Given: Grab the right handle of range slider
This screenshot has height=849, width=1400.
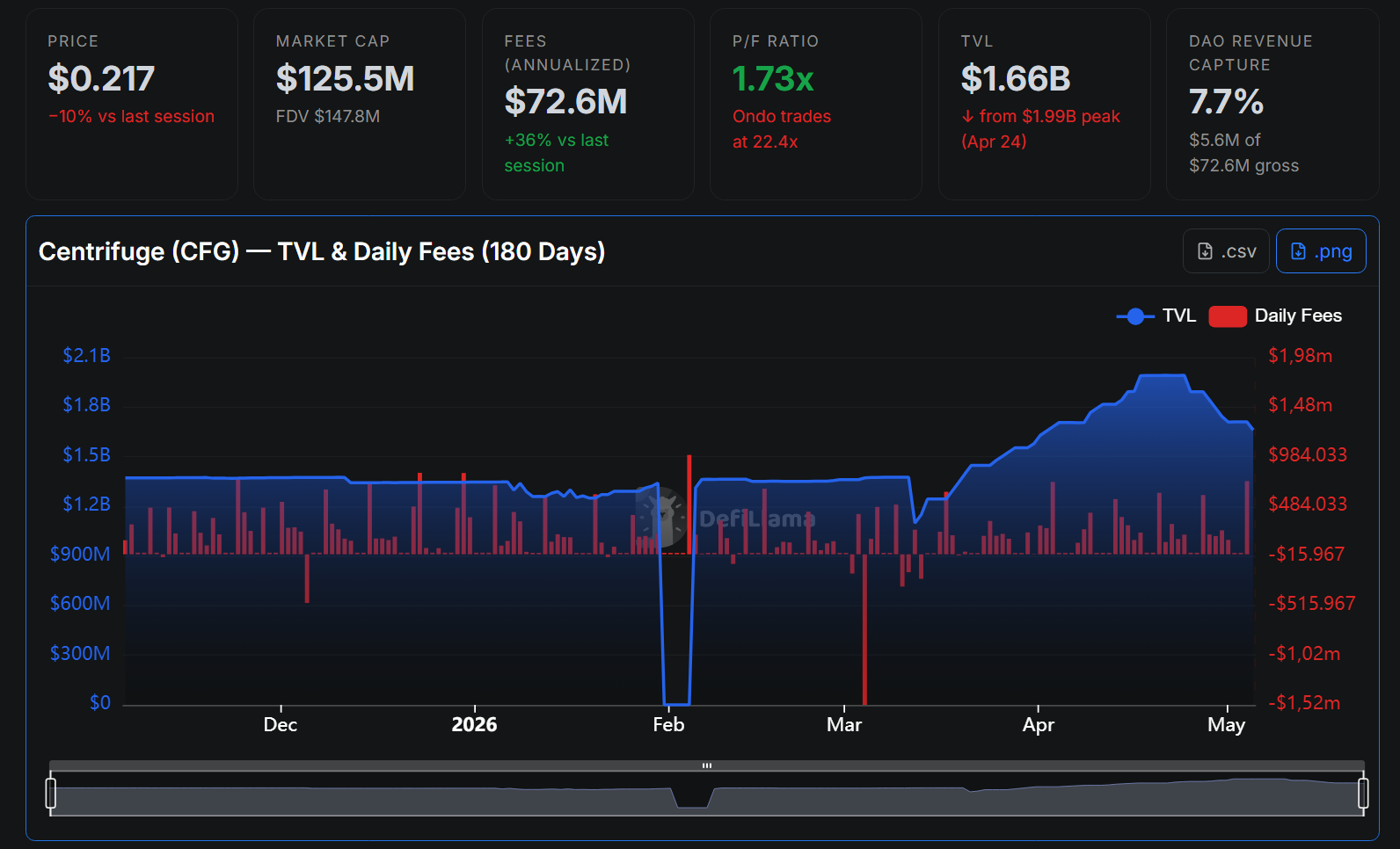Looking at the screenshot, I should click(x=1363, y=793).
